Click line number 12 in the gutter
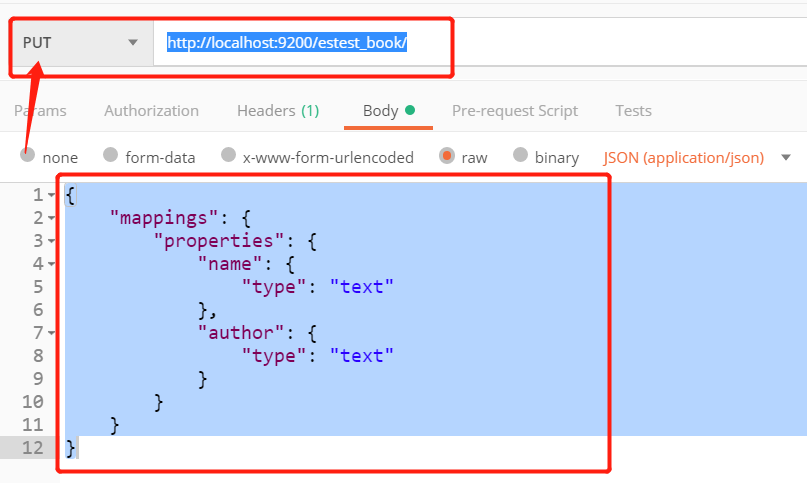This screenshot has height=483, width=807. (x=32, y=447)
